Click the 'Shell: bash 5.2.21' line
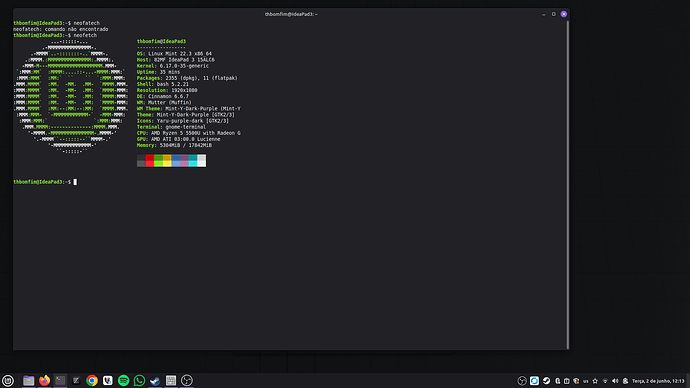Screen dimensions: 690x388 [x=163, y=84]
